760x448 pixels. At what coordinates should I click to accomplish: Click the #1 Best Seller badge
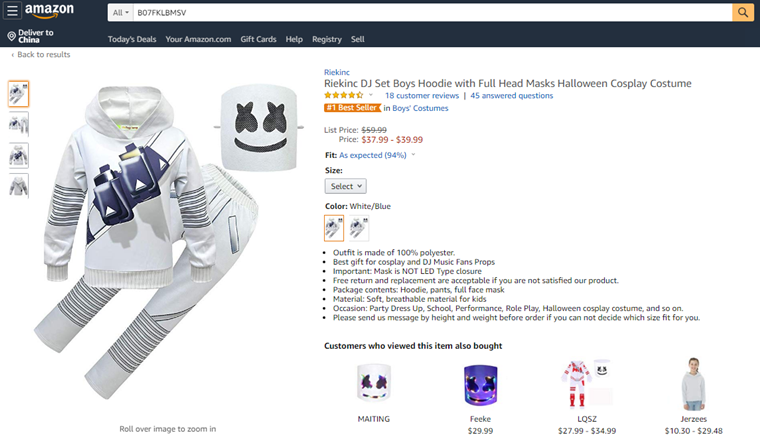coord(352,108)
